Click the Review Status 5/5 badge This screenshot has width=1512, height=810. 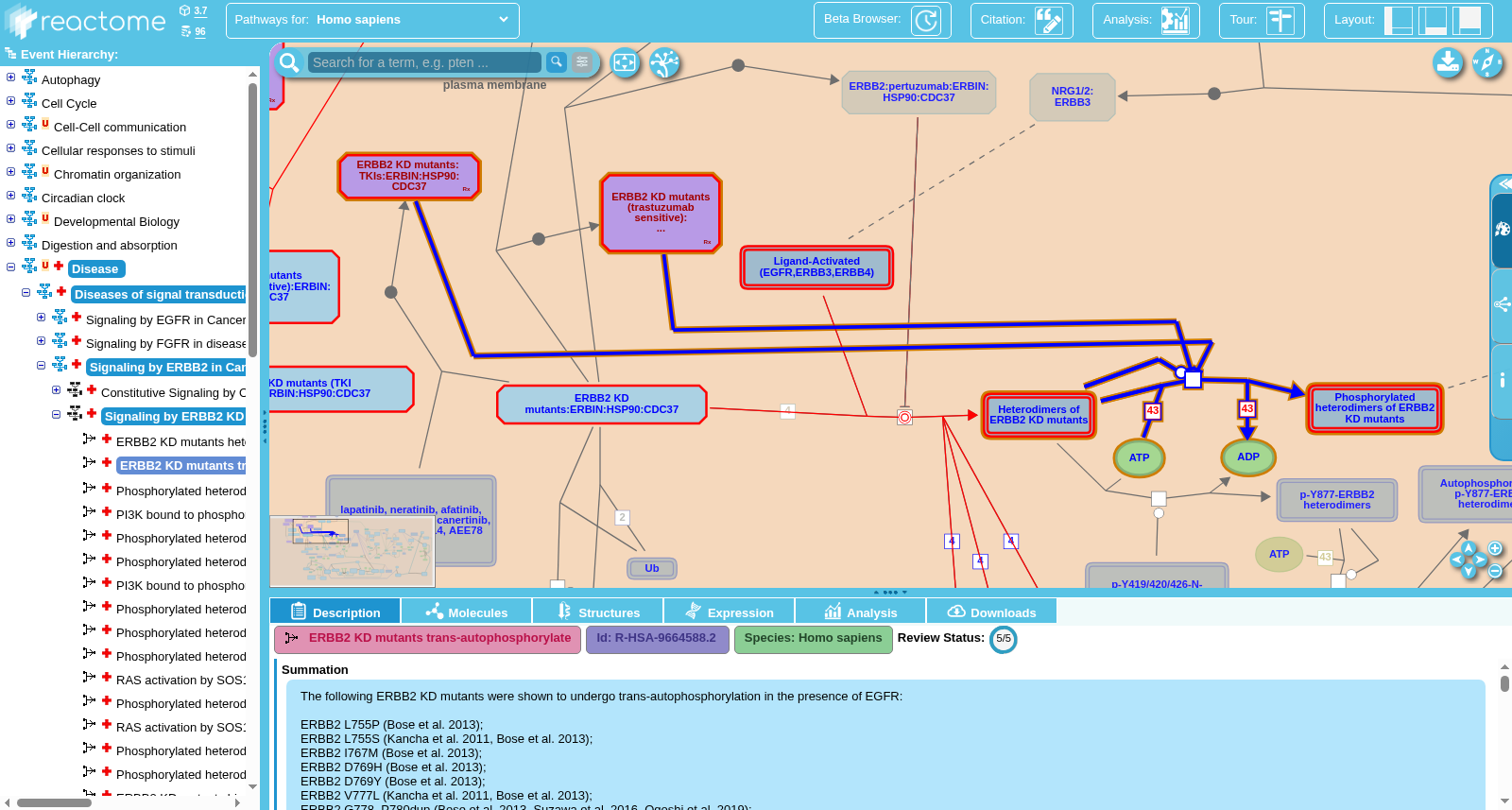(1004, 639)
